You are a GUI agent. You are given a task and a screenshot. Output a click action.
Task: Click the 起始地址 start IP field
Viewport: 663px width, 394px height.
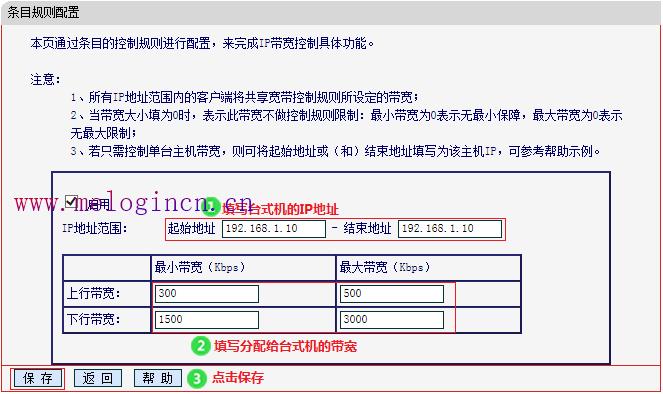274,229
